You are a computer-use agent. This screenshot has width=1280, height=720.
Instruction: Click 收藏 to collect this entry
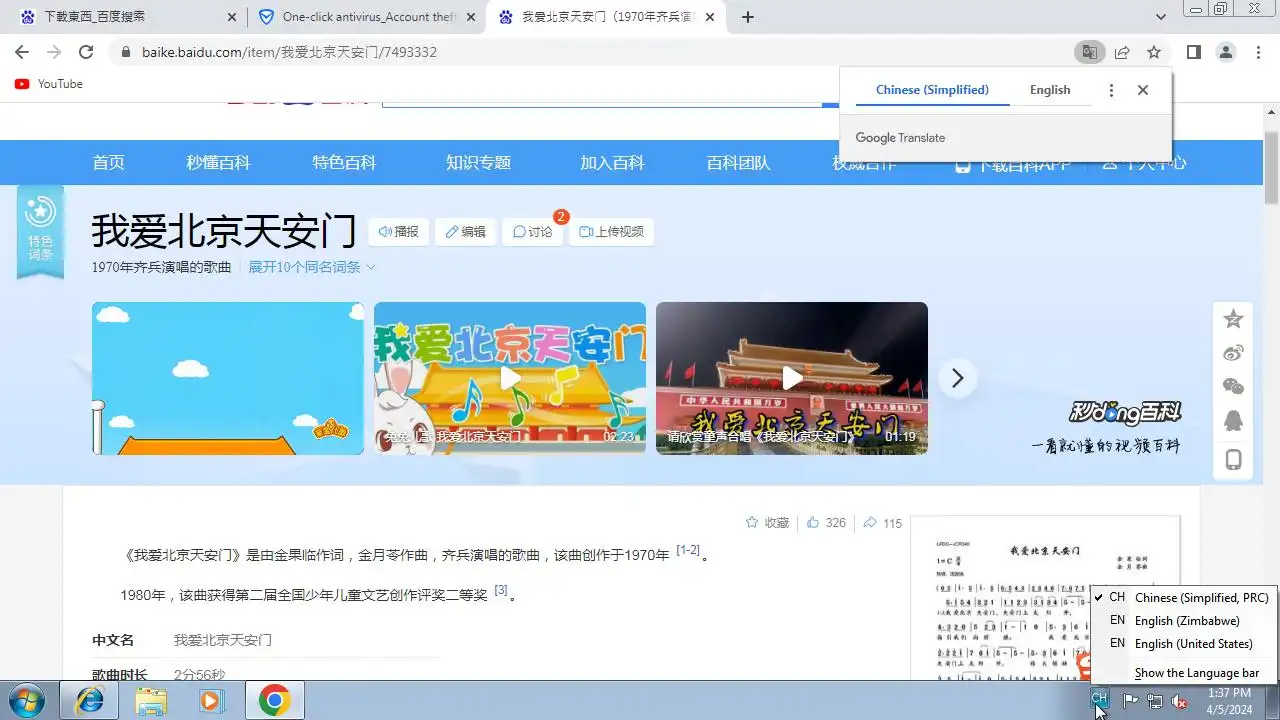pyautogui.click(x=767, y=523)
